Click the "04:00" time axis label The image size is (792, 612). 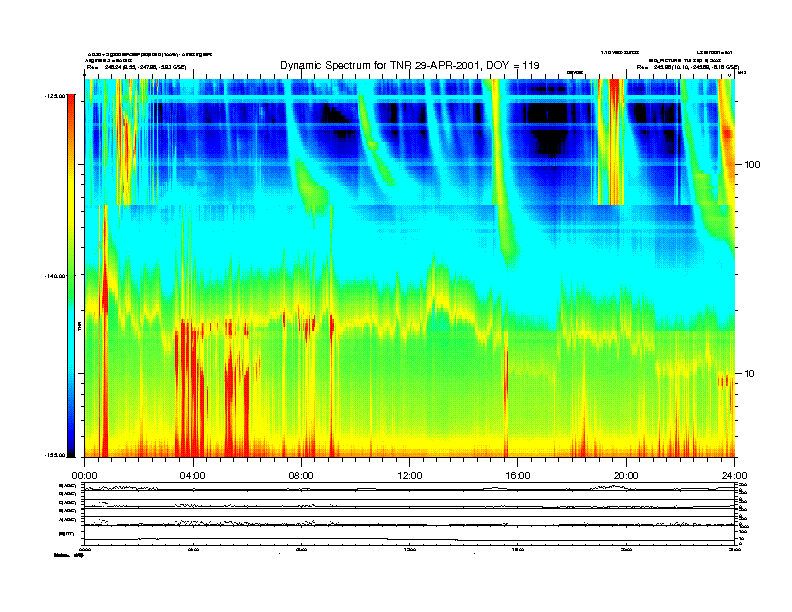[x=193, y=476]
